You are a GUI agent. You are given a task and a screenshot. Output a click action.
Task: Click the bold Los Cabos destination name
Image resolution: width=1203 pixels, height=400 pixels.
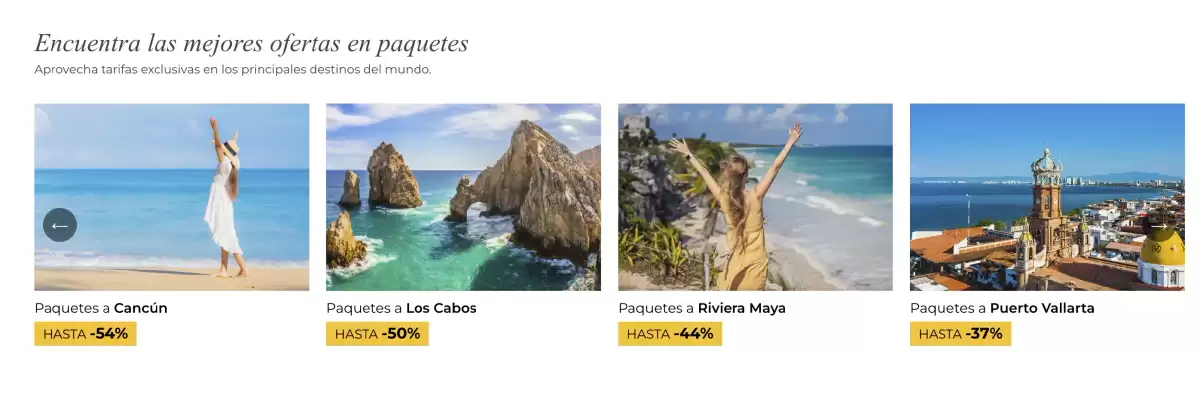441,308
